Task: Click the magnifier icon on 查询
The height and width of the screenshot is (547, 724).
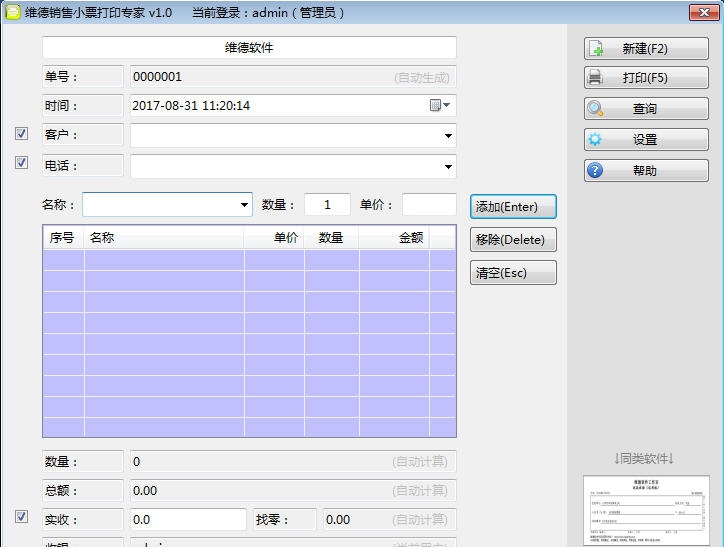Action: coord(596,109)
